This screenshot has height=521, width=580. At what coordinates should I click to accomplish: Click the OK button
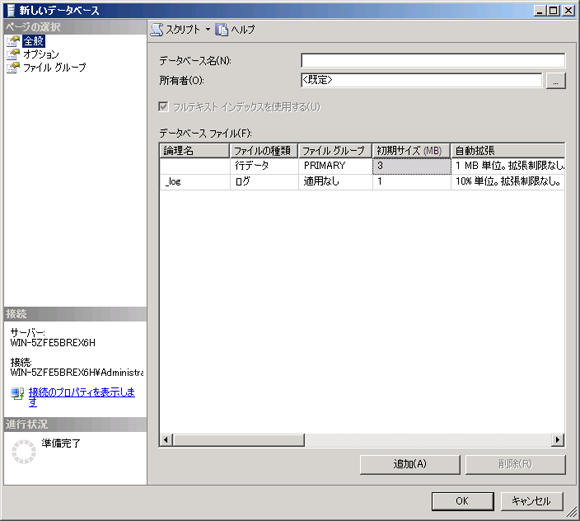coord(462,501)
